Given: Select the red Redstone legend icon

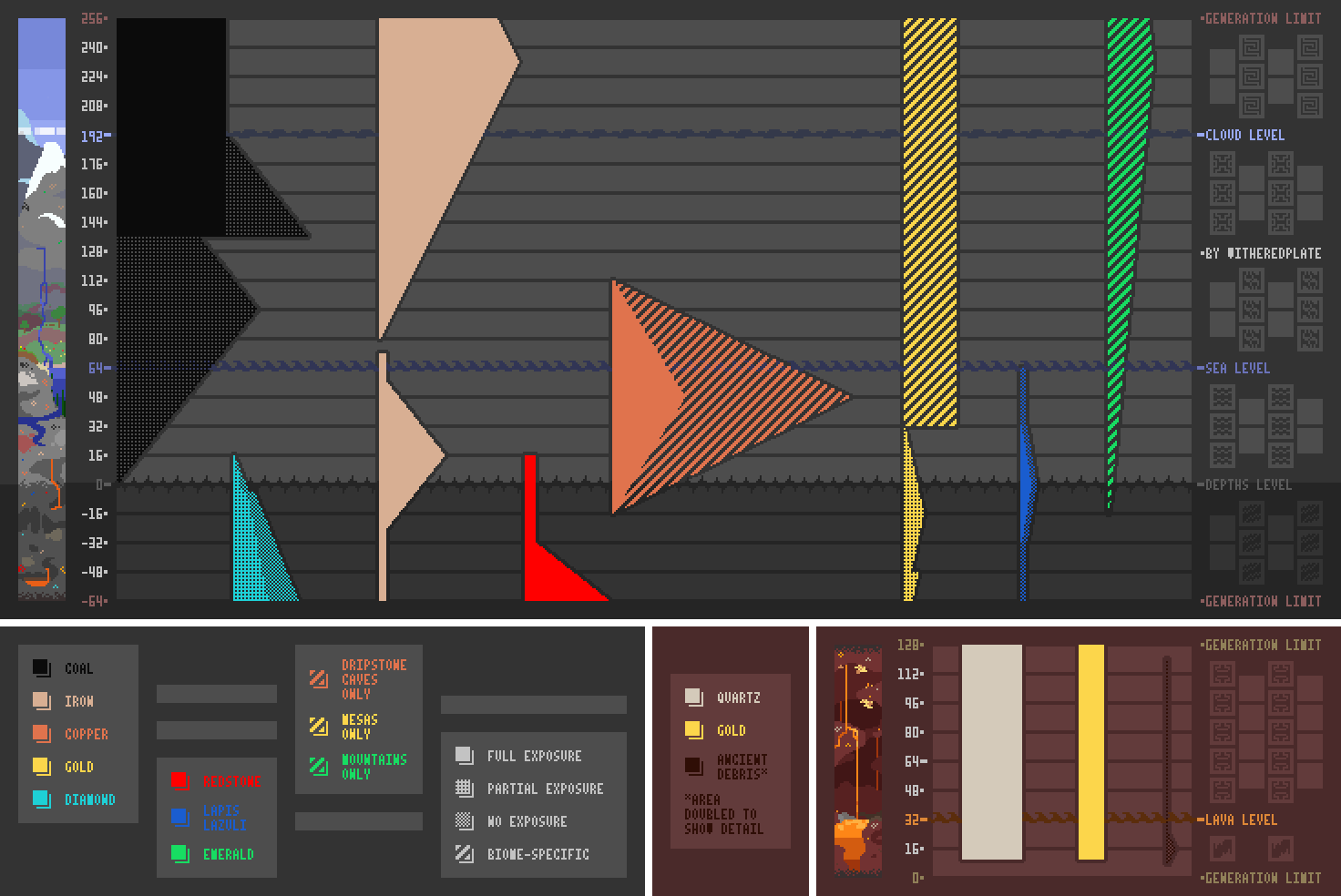Looking at the screenshot, I should click(179, 781).
